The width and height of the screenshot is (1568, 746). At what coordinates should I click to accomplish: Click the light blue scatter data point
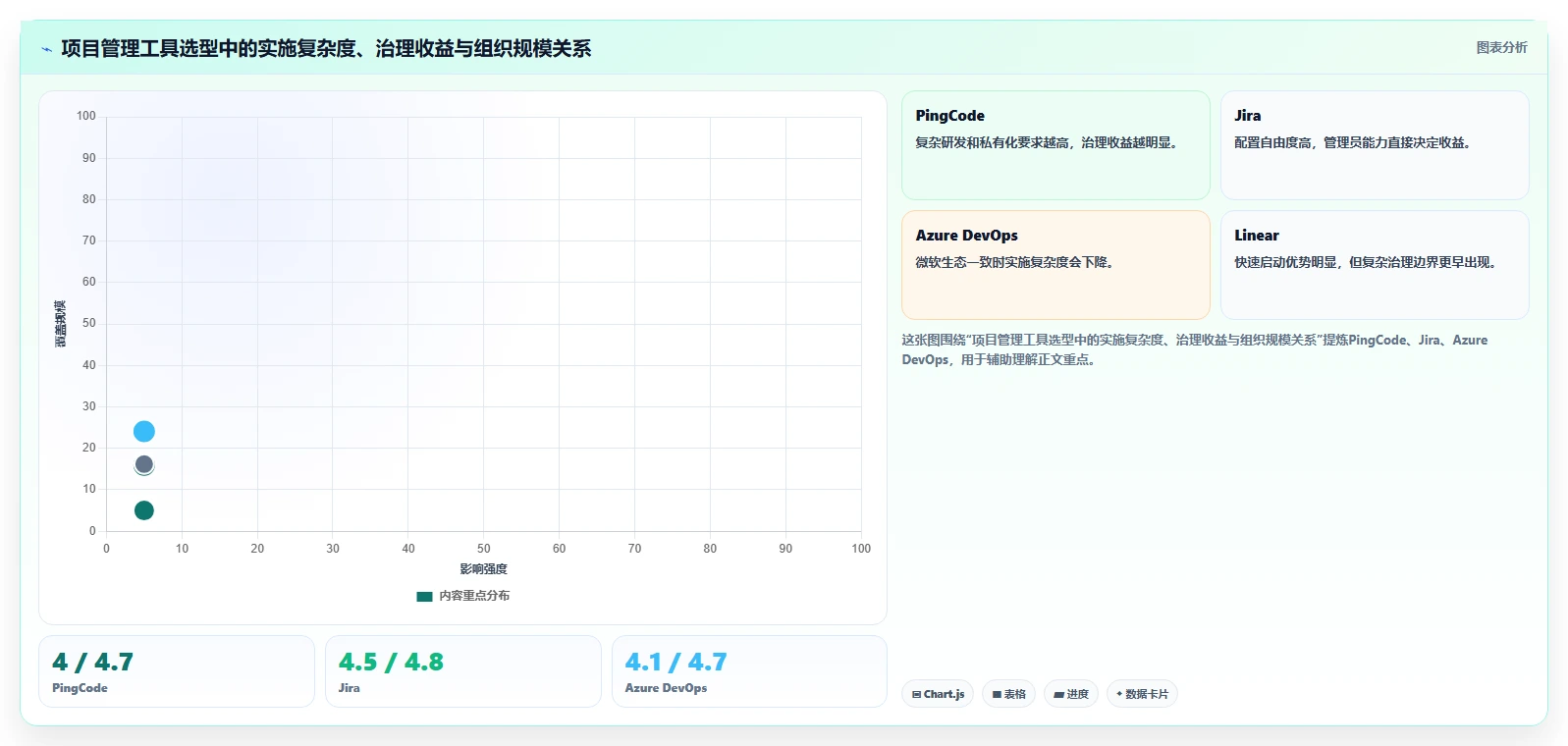144,431
